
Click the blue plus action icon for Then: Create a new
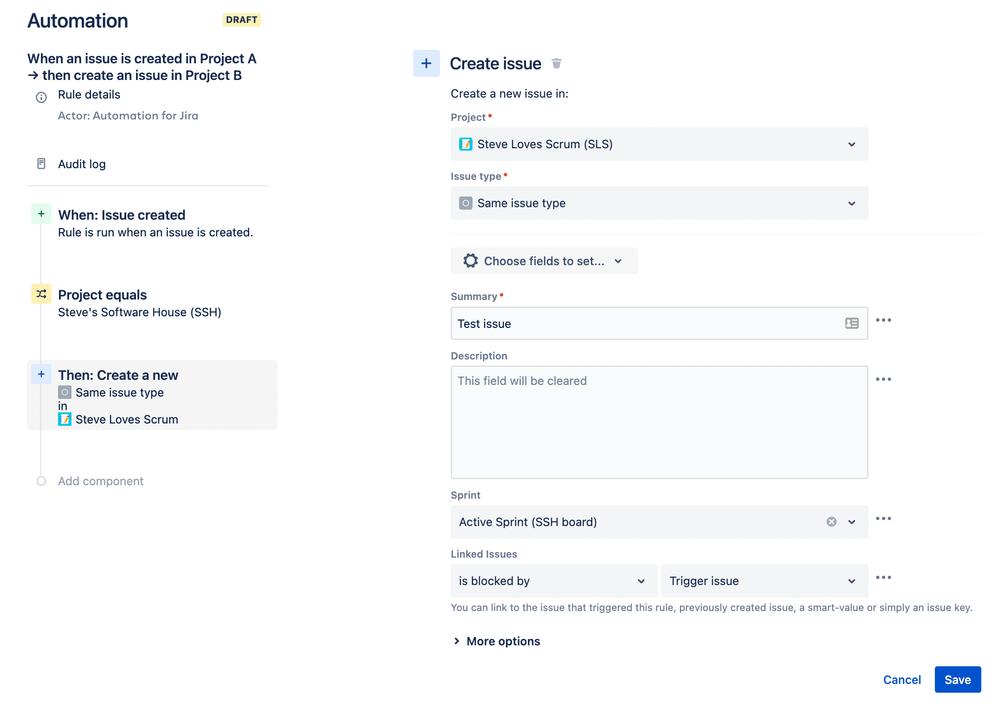41,374
